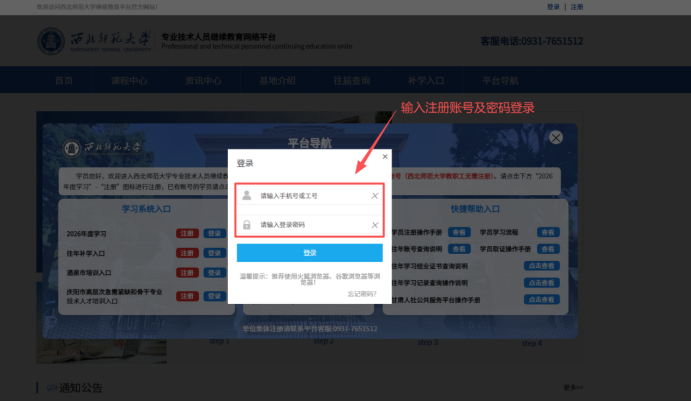Open the 基地介绍 navigation tab

click(277, 81)
